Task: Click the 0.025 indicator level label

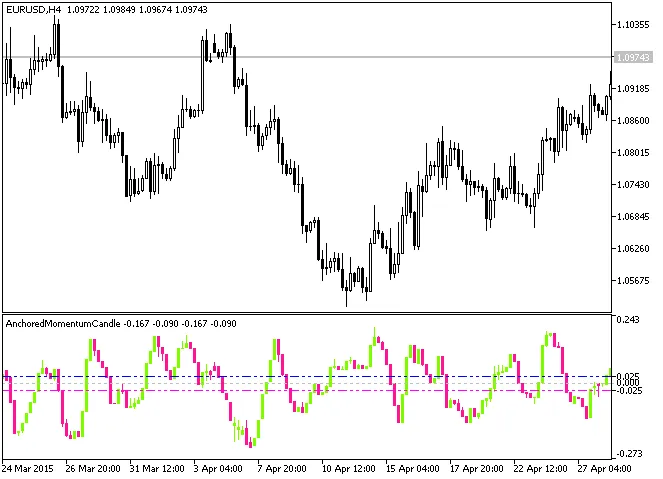Action: 628,375
